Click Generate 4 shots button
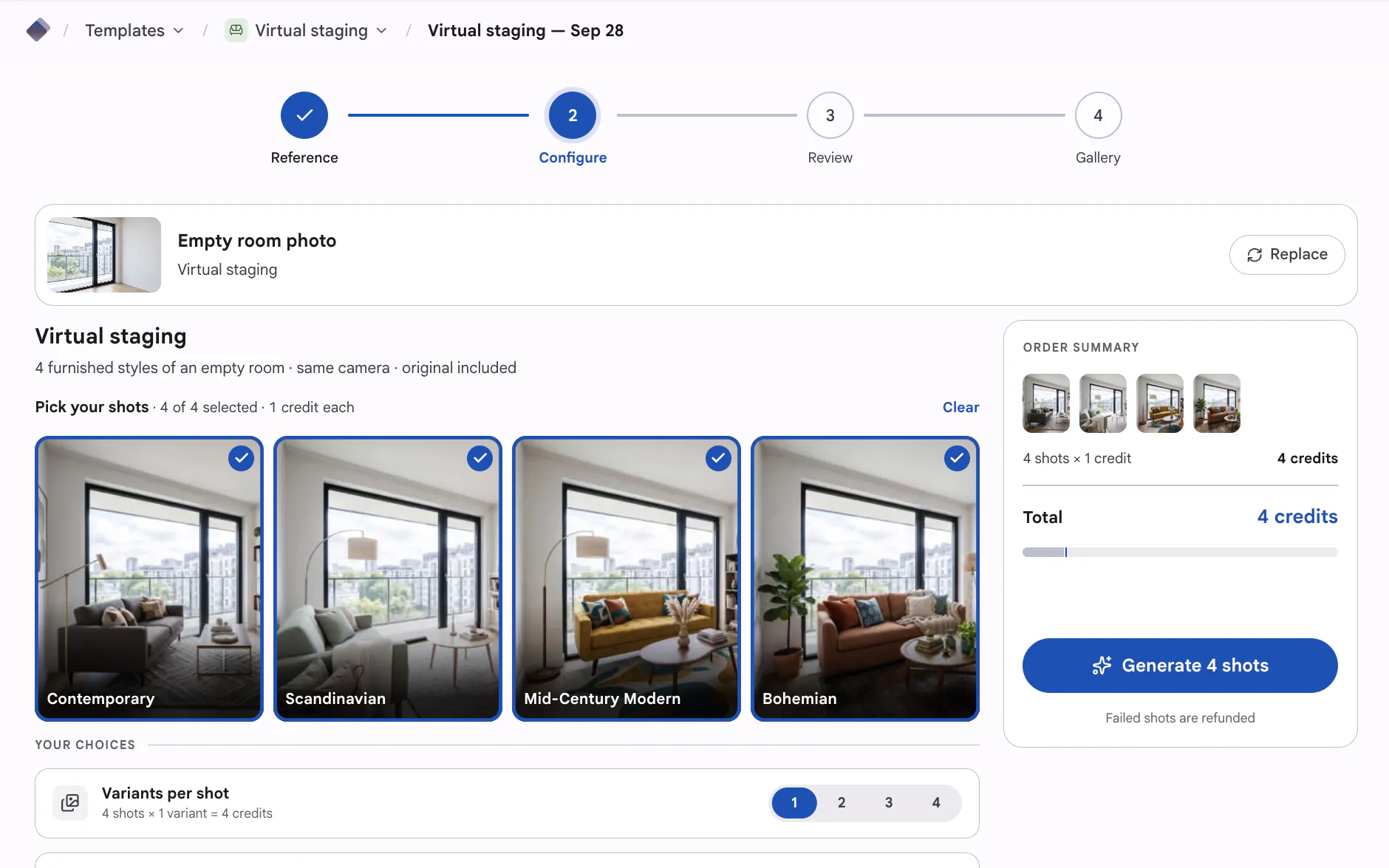Image resolution: width=1389 pixels, height=868 pixels. coord(1180,666)
